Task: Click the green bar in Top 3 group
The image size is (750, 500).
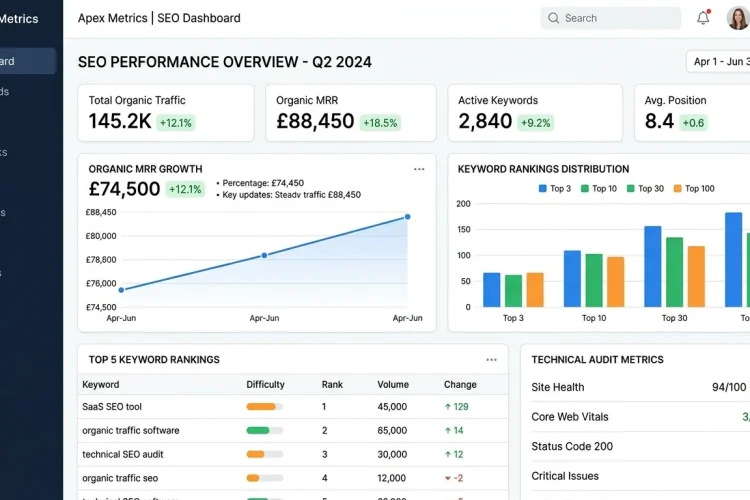Action: (513, 291)
